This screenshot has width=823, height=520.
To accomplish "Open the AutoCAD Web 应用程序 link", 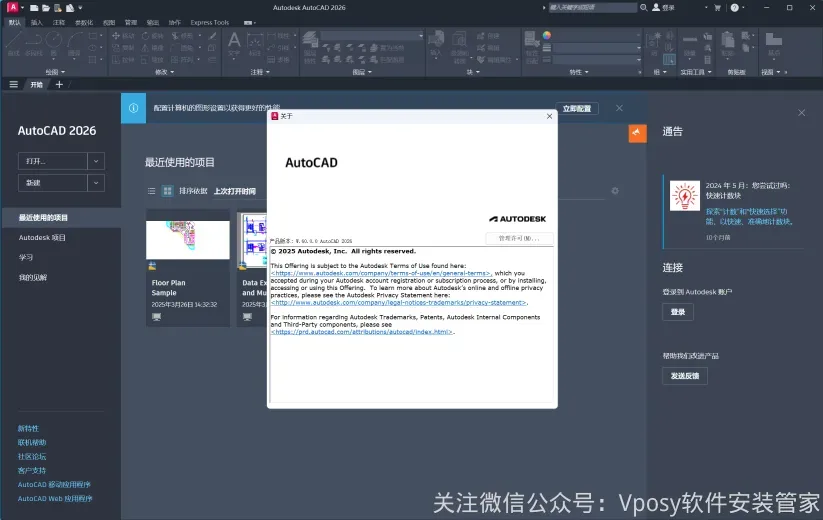I will pos(55,498).
